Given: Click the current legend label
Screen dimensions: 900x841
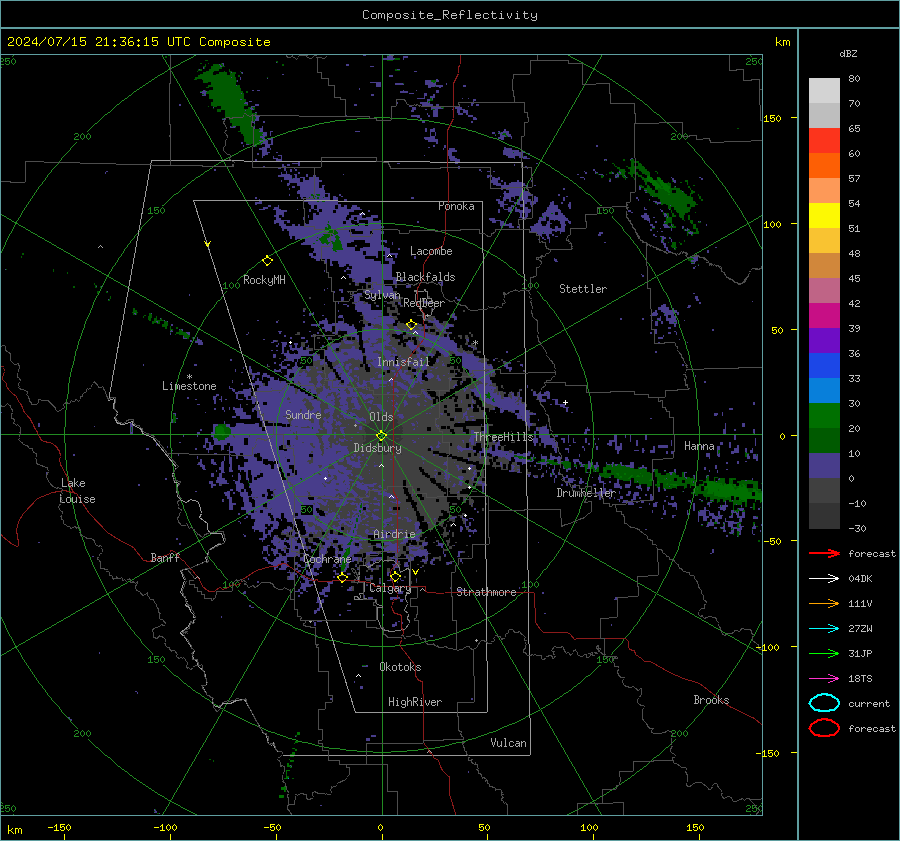Looking at the screenshot, I should coord(869,703).
